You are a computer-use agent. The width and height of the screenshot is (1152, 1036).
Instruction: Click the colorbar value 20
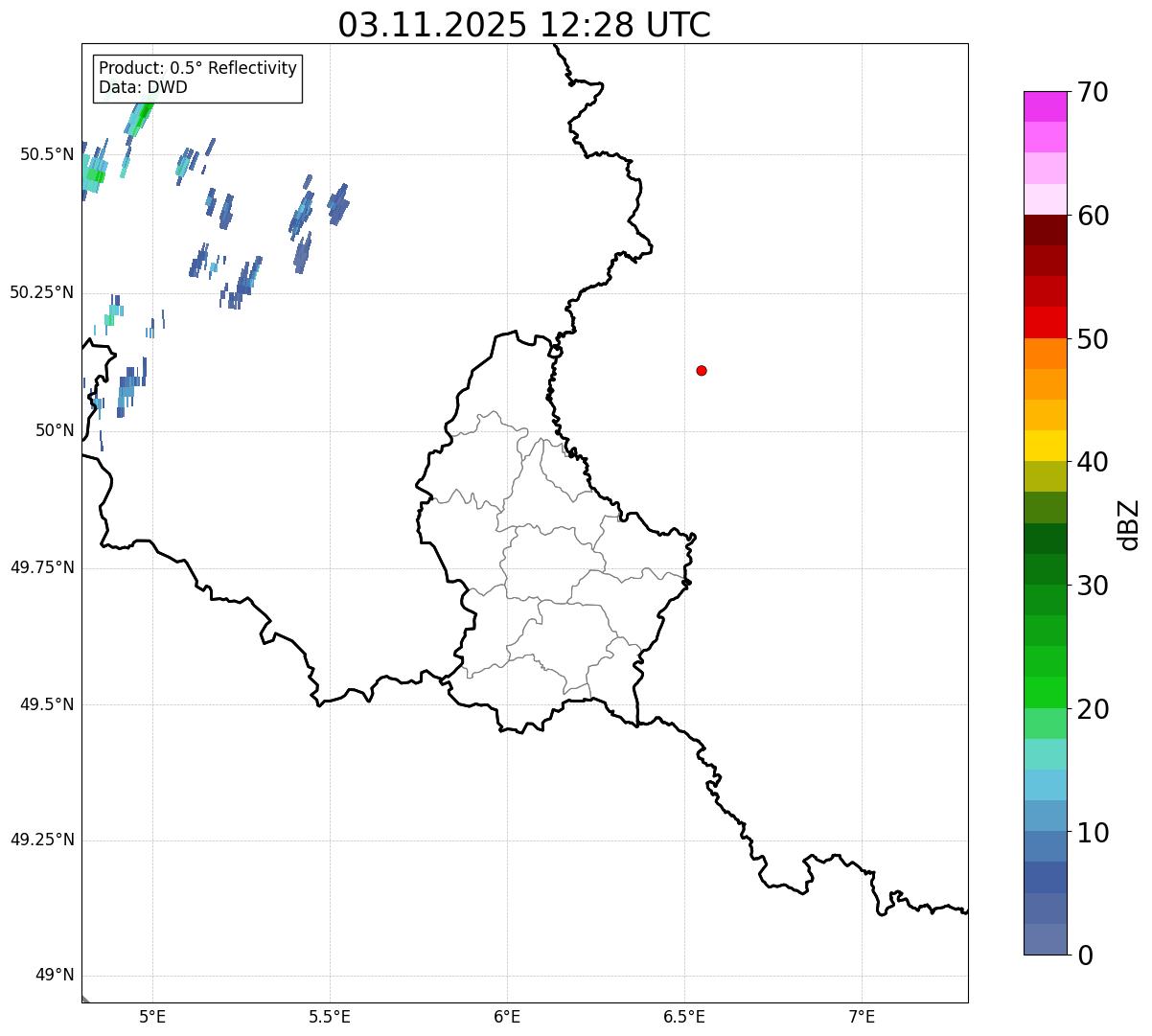point(1093,709)
